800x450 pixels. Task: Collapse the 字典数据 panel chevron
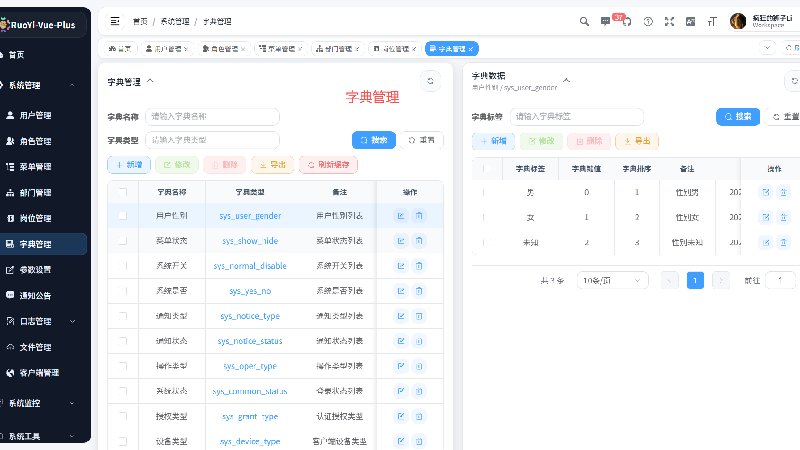click(x=566, y=81)
